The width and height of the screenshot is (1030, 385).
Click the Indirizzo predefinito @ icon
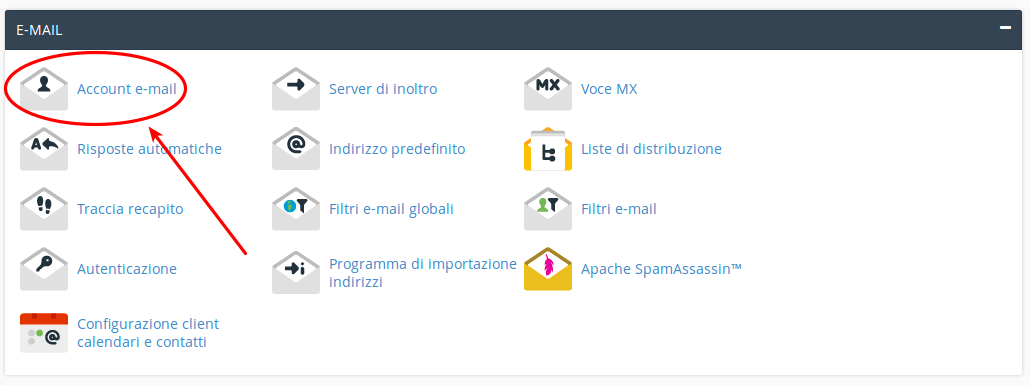296,149
